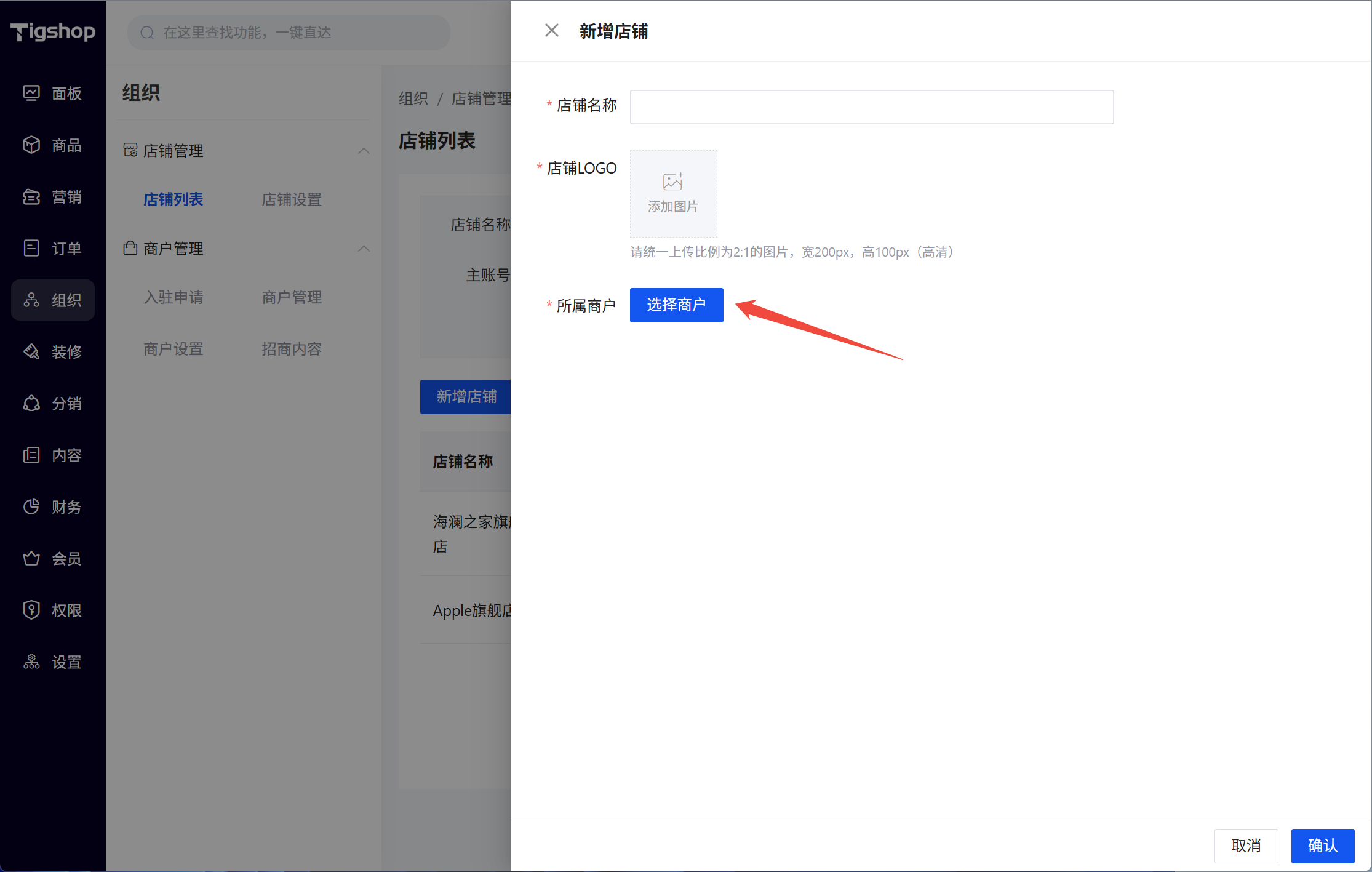The width and height of the screenshot is (1372, 872).
Task: Collapse the 店铺管理 menu chevron
Action: pos(364,151)
